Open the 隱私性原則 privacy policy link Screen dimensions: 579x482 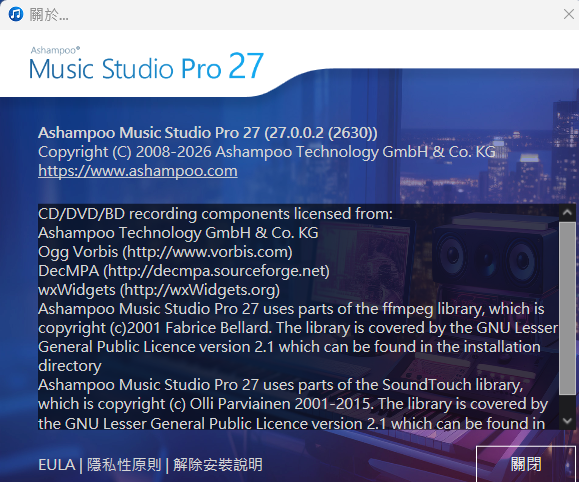pos(124,465)
